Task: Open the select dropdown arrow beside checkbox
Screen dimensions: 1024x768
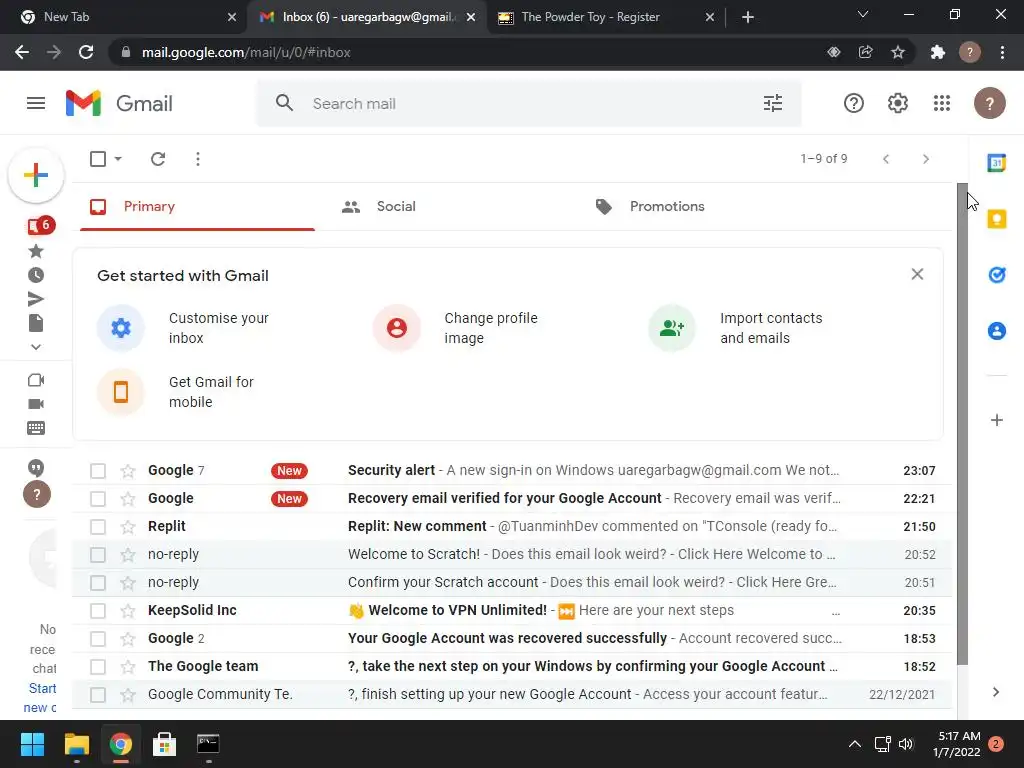Action: point(118,159)
